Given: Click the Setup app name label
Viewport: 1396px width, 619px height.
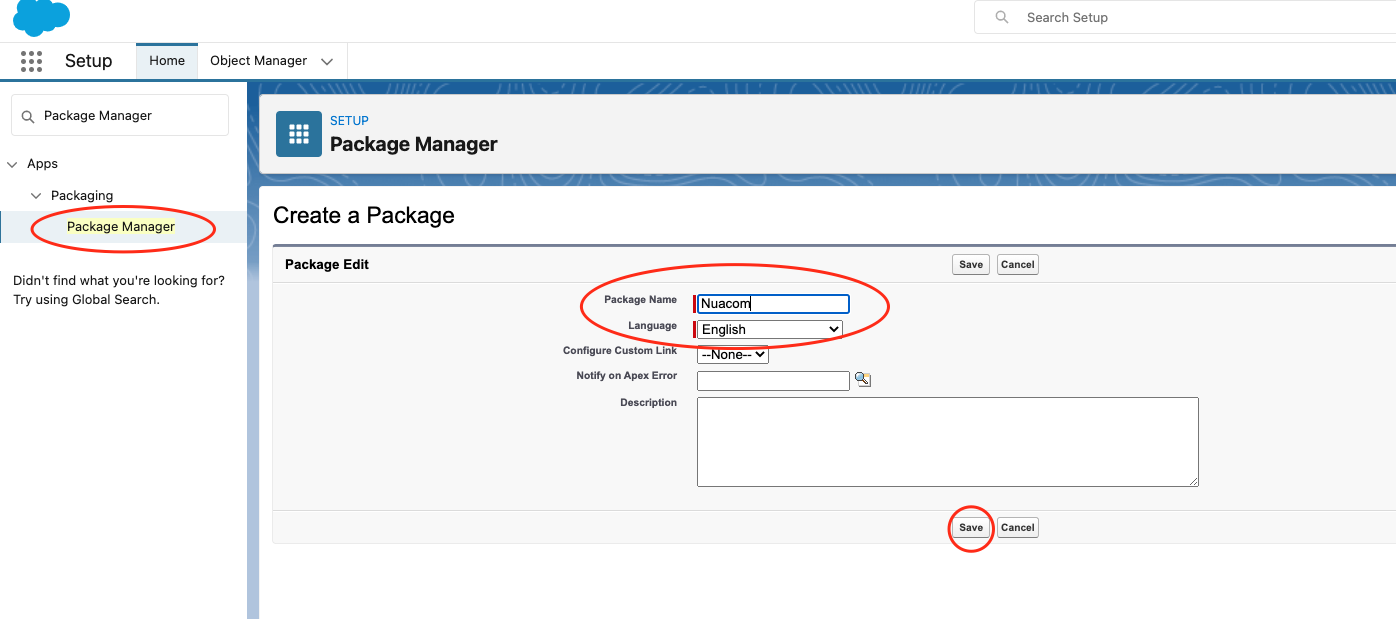Looking at the screenshot, I should [89, 61].
